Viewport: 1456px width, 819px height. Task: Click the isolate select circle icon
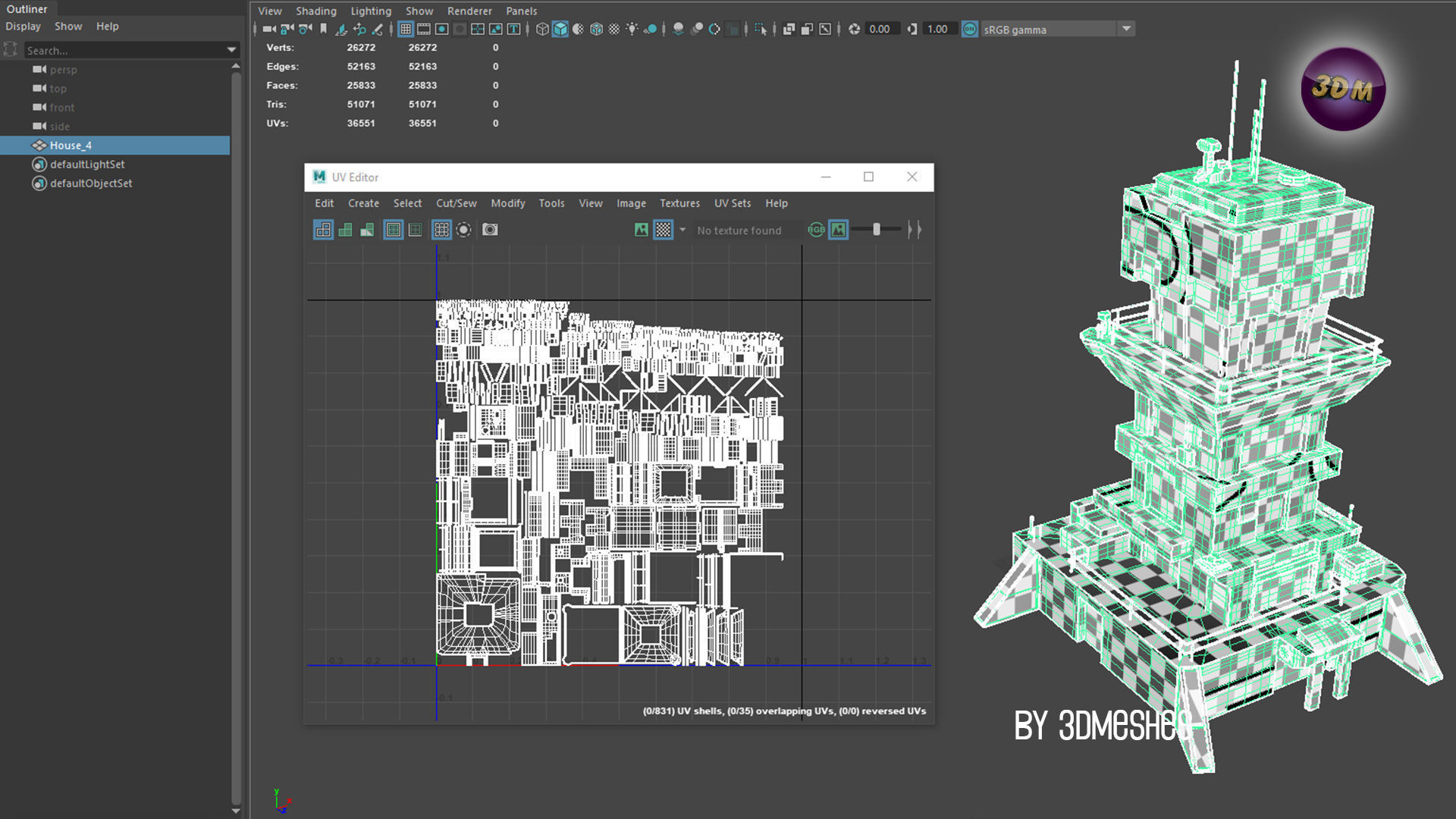[x=464, y=230]
